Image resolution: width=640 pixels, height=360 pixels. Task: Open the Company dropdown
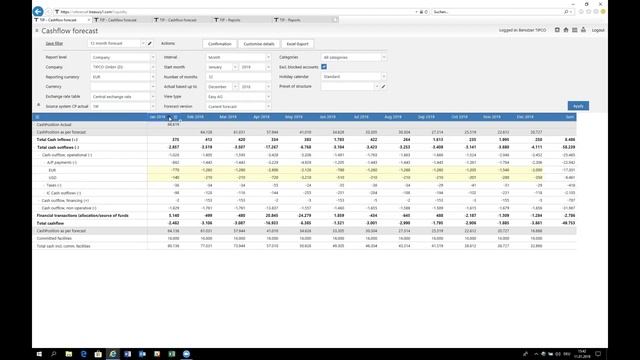tap(123, 67)
